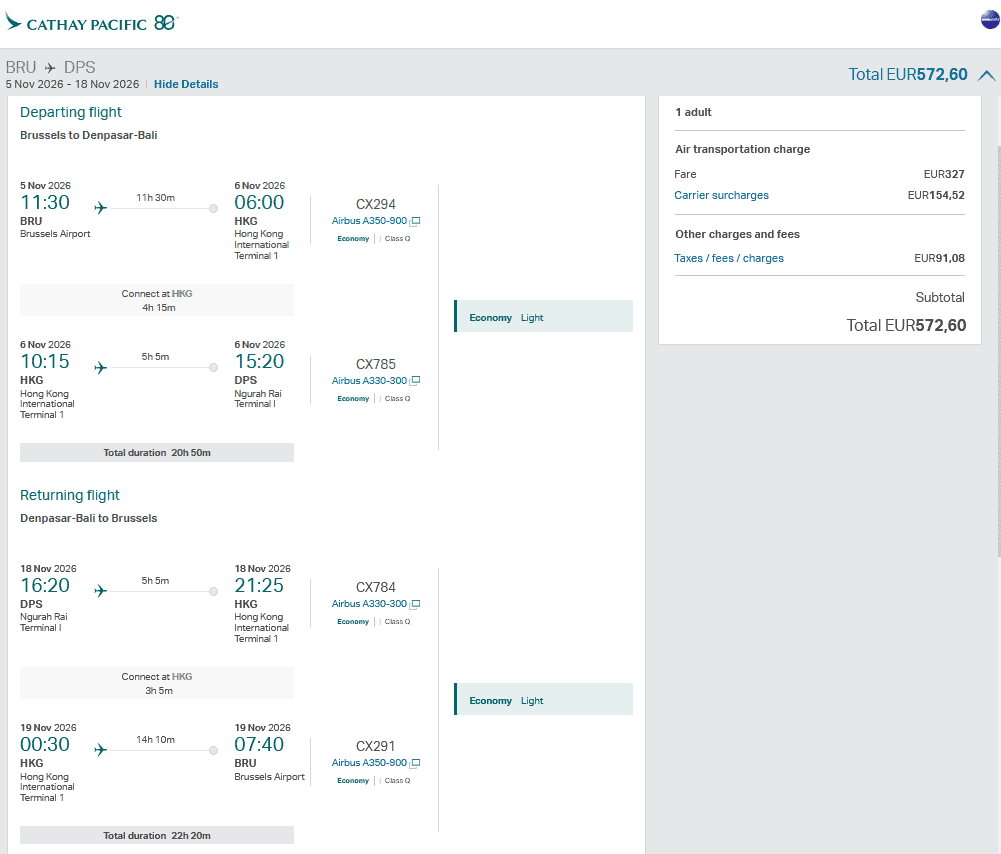View the Airbus A350-900 info for flight CX291

[x=369, y=763]
